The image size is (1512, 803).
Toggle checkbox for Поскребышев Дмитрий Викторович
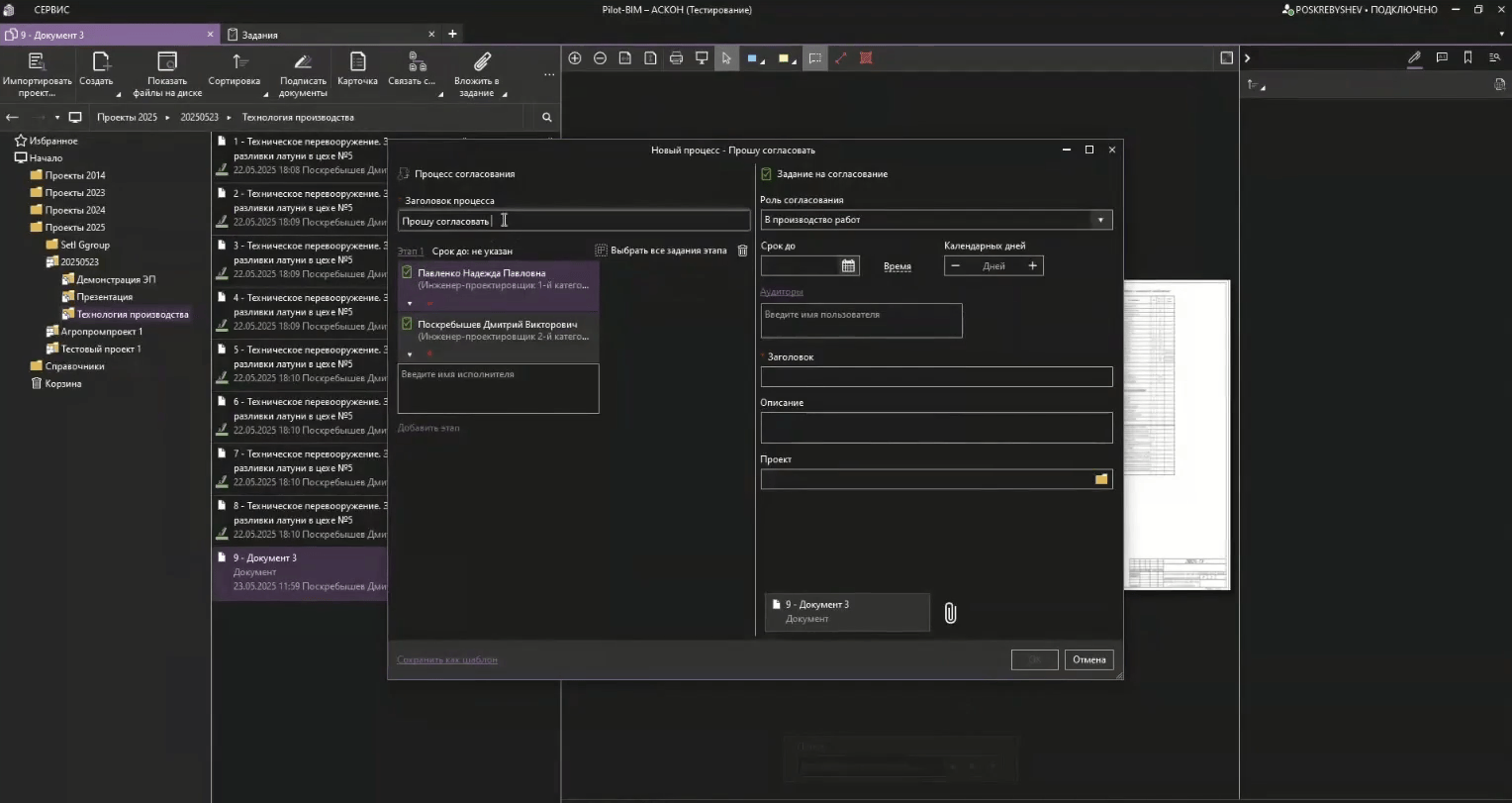[x=407, y=324]
